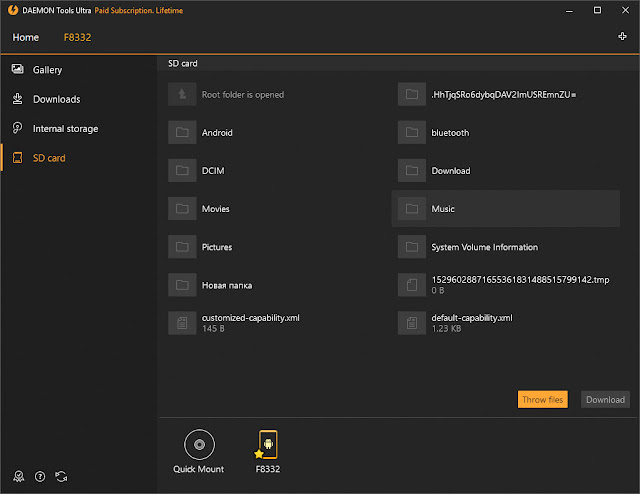The height and width of the screenshot is (494, 640).
Task: Select the DCIM folder name
Action: [213, 171]
